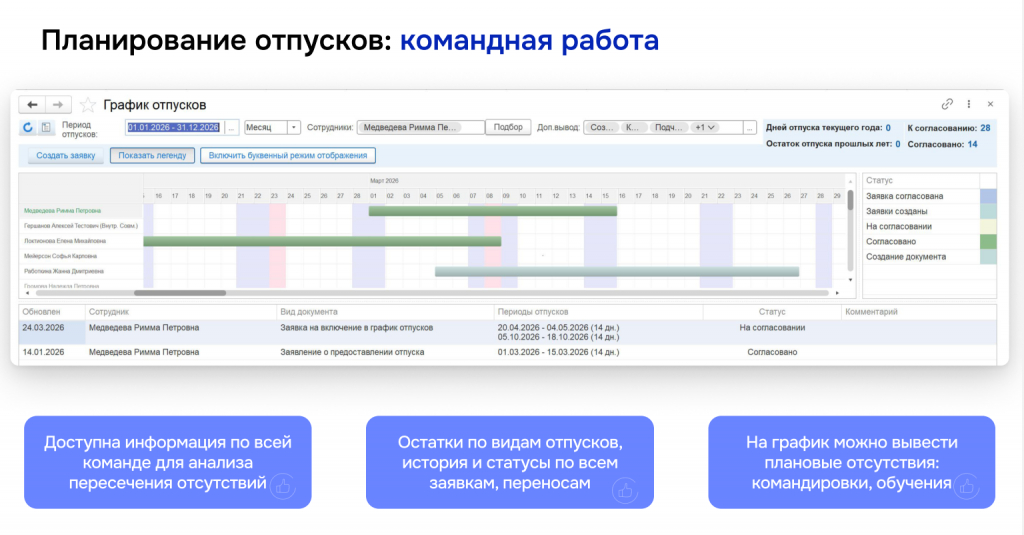
Task: Go back with the left arrow button
Action: (32, 105)
